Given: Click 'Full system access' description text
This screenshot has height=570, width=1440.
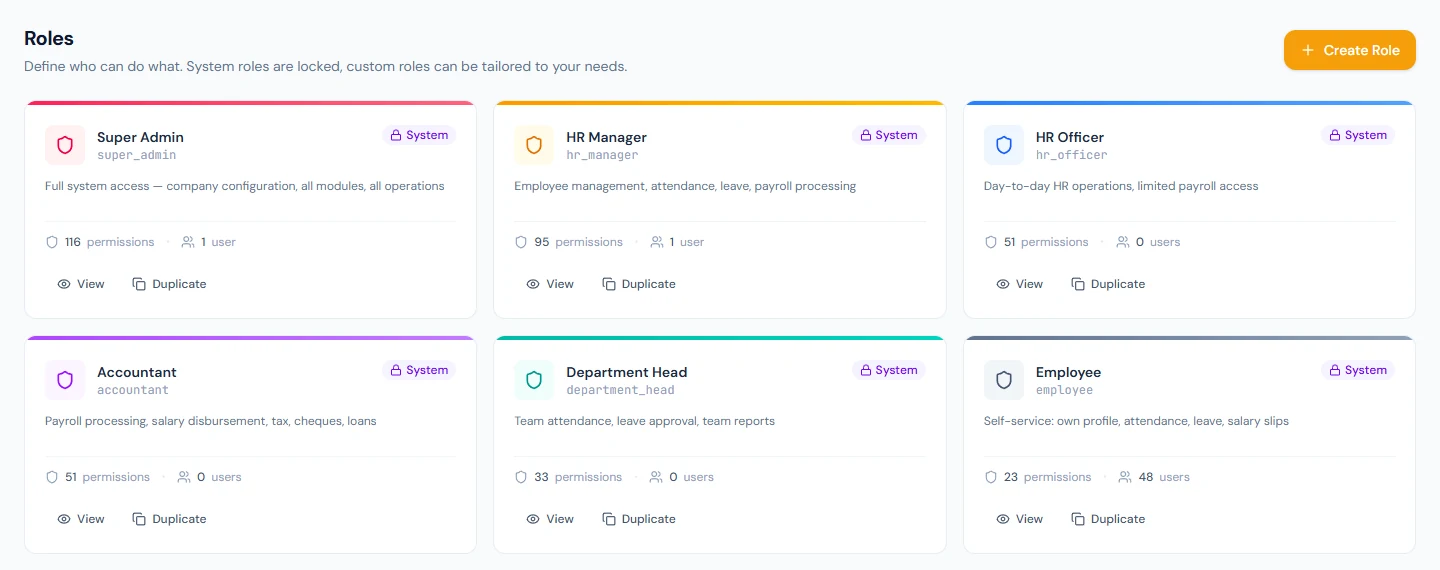Looking at the screenshot, I should pyautogui.click(x=245, y=186).
